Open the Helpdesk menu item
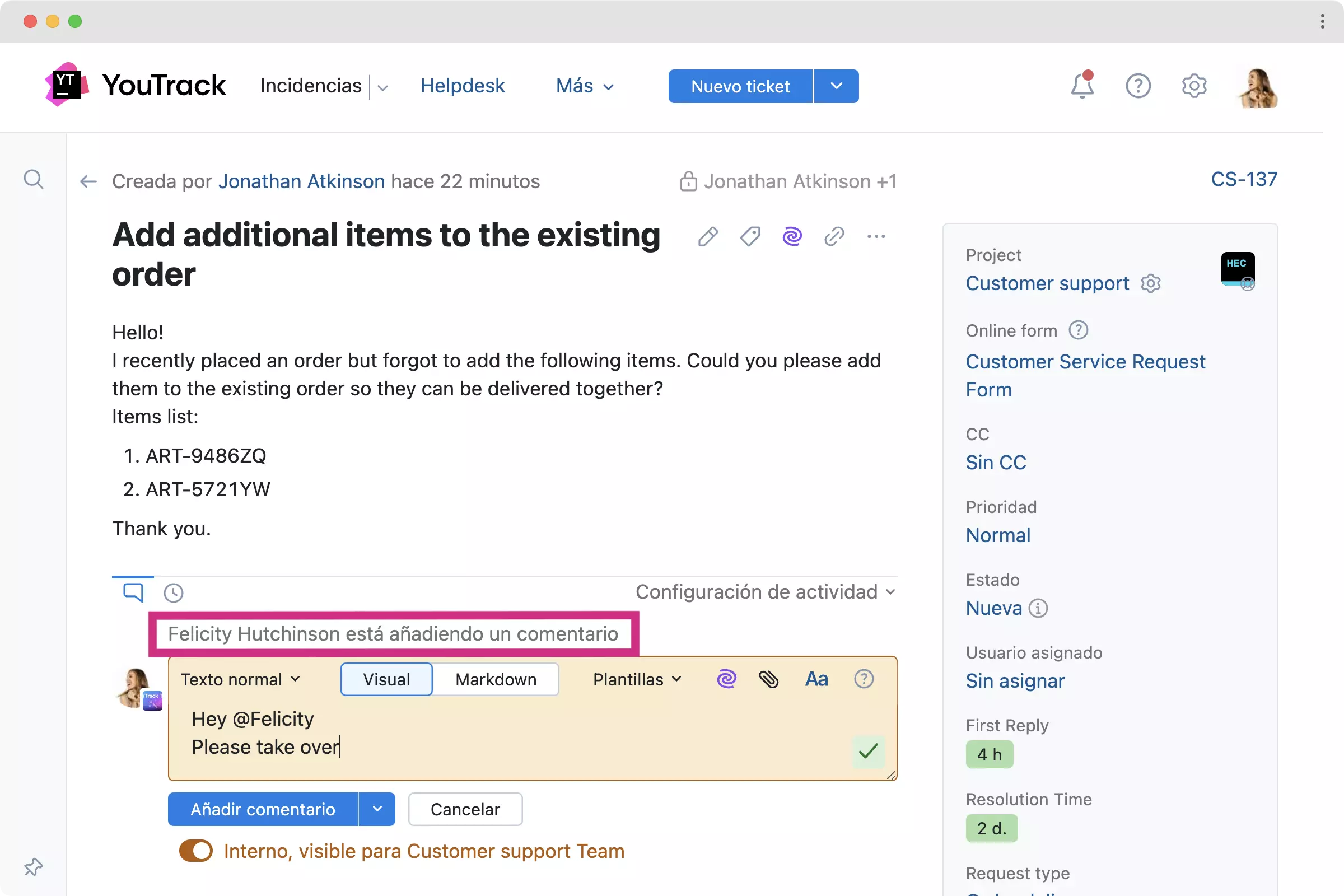 [463, 86]
